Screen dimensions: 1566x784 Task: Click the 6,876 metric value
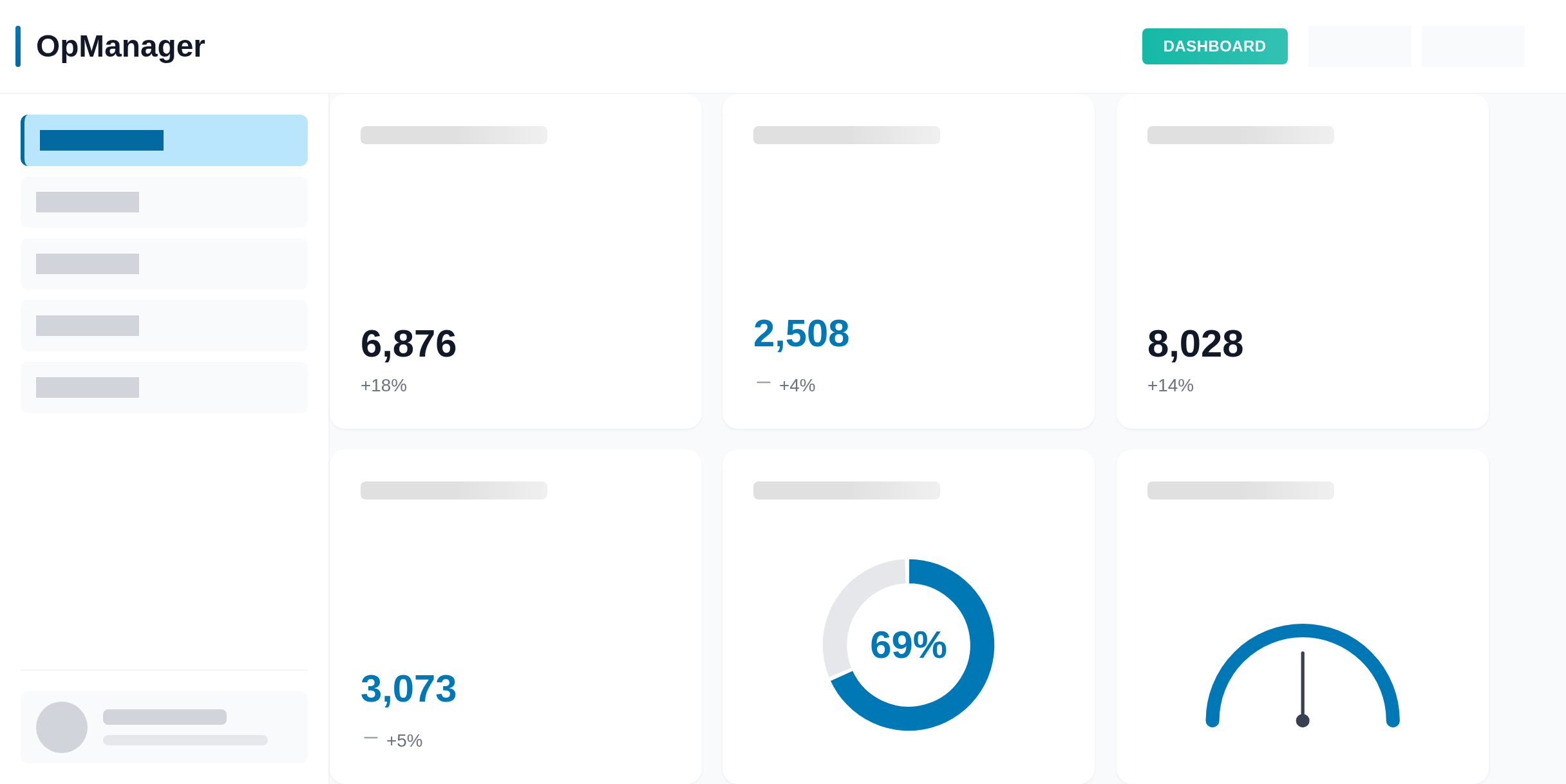coord(408,344)
